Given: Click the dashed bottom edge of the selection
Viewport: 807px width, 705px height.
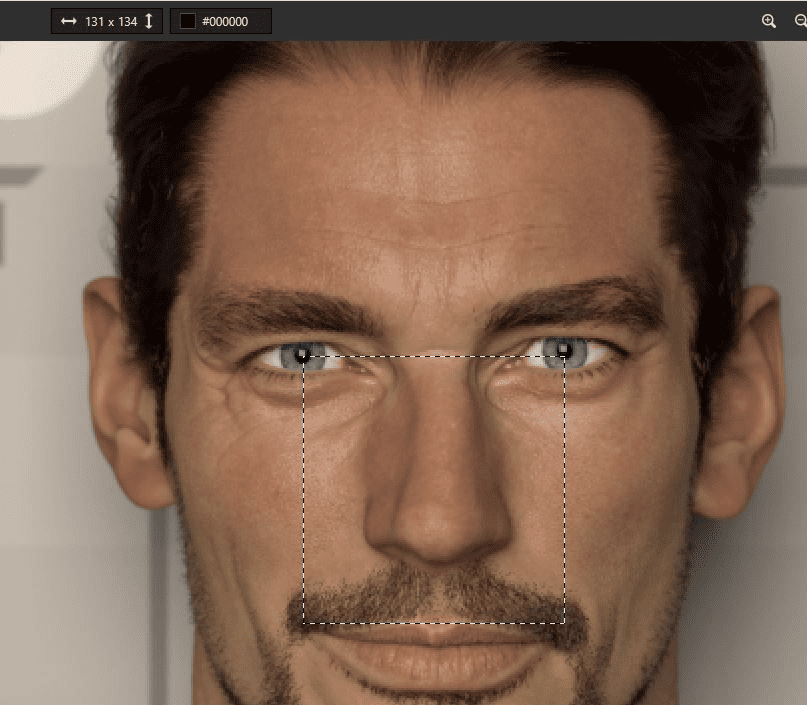Looking at the screenshot, I should pyautogui.click(x=434, y=623).
